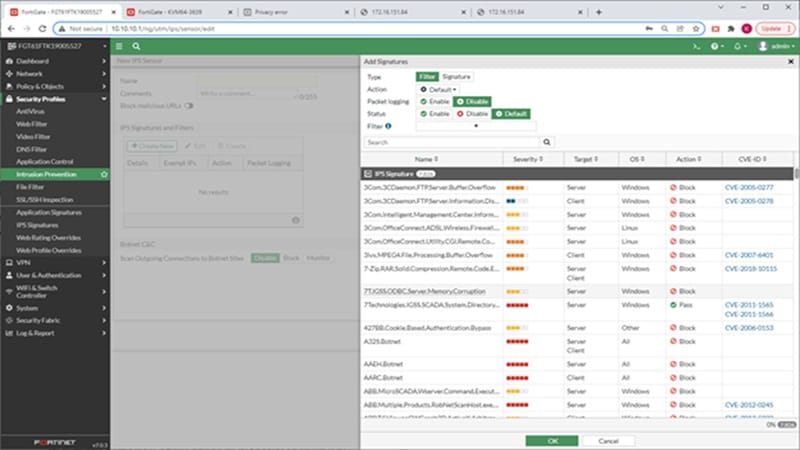Enable packet logging
The width and height of the screenshot is (800, 450).
coord(435,102)
